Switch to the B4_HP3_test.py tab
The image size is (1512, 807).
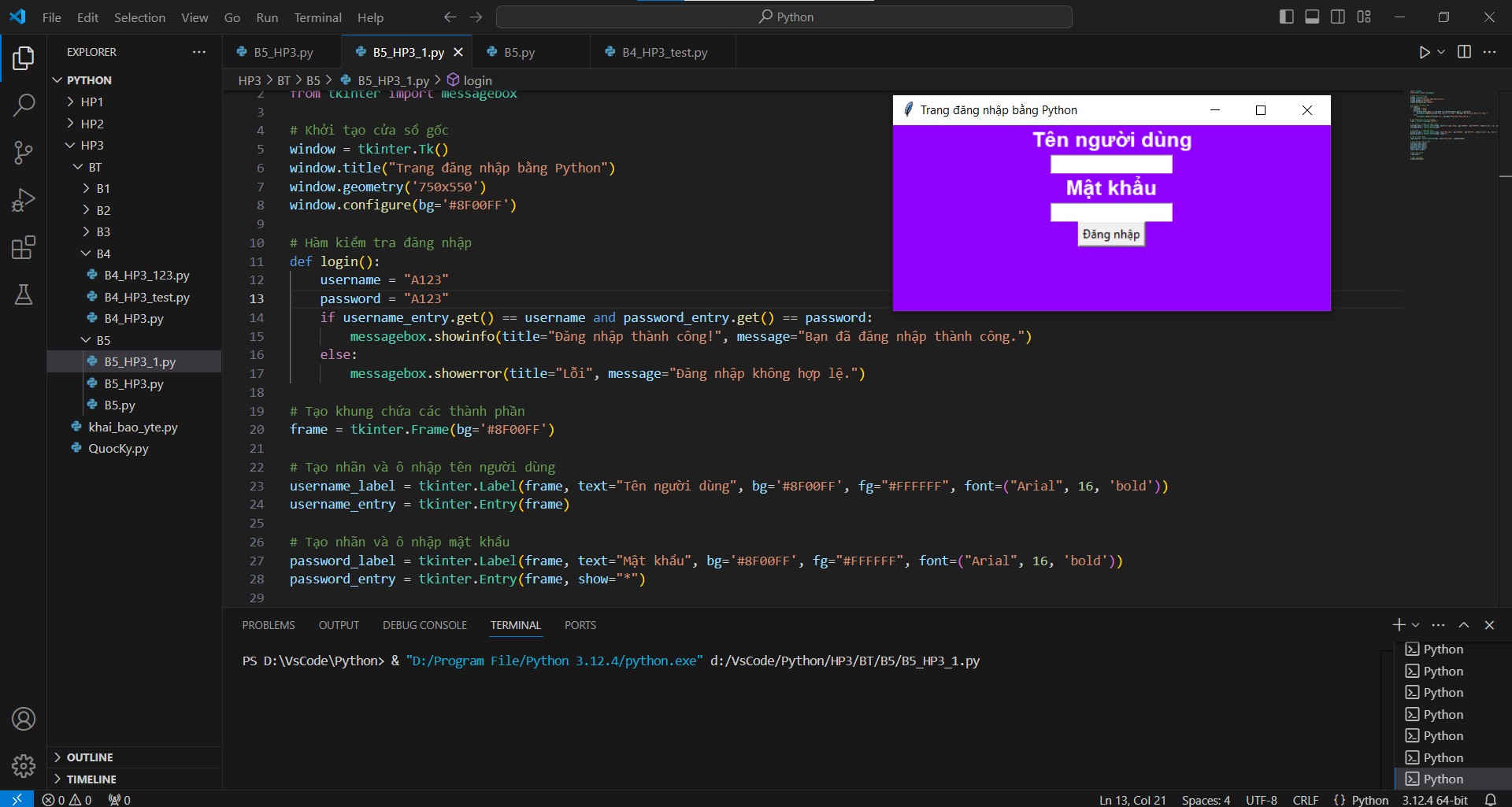(x=664, y=52)
